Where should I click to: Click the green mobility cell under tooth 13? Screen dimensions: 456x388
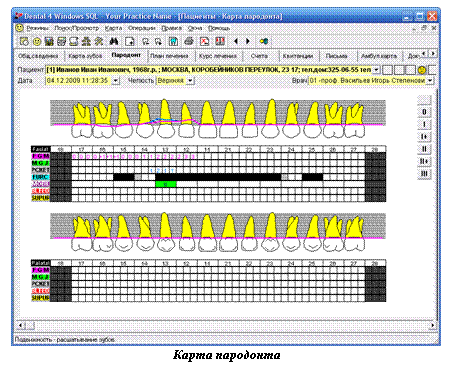[166, 184]
